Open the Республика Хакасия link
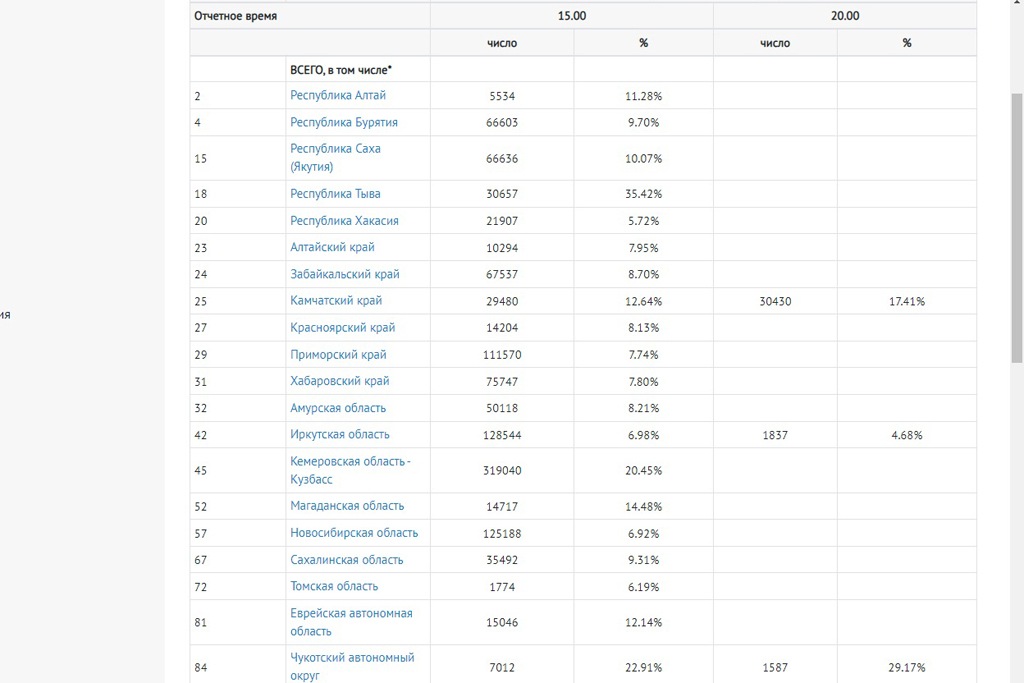1024x683 pixels. pos(344,221)
